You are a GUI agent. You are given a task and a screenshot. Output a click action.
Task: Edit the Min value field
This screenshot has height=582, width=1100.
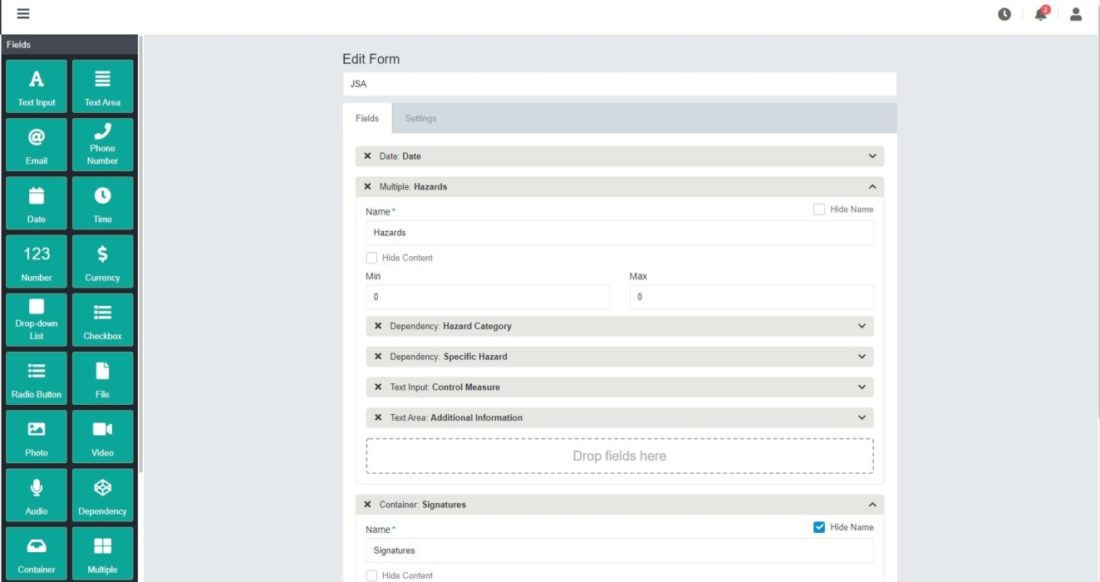(488, 297)
